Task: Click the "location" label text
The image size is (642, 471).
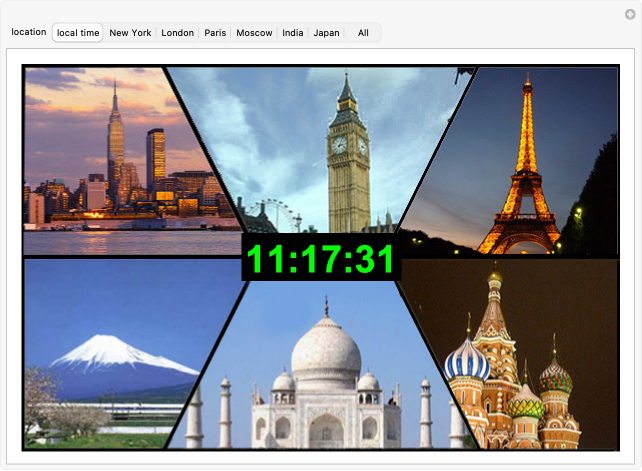Action: click(28, 32)
